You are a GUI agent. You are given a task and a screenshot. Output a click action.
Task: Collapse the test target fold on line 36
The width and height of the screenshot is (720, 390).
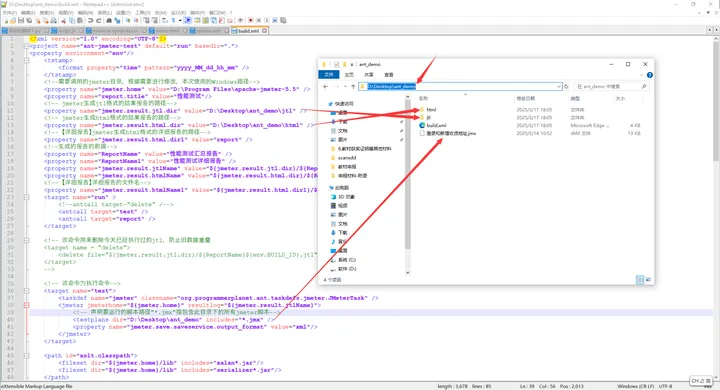point(27,291)
